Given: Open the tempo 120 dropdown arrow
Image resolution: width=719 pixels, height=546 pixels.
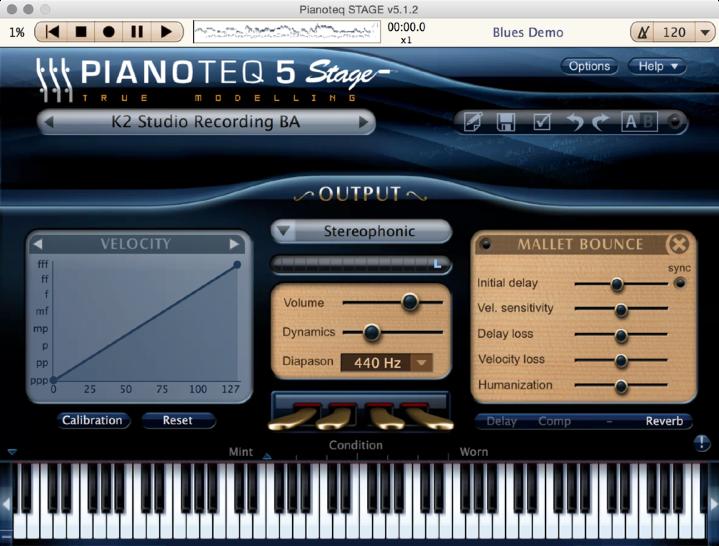Looking at the screenshot, I should coord(705,32).
